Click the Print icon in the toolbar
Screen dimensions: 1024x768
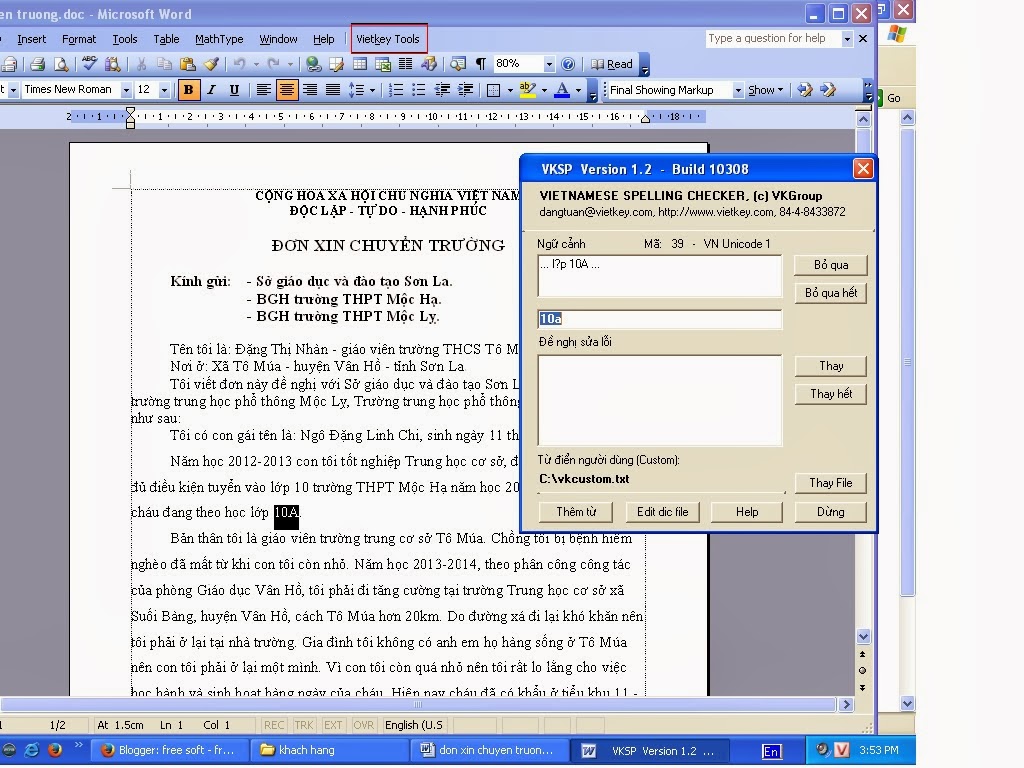(37, 64)
